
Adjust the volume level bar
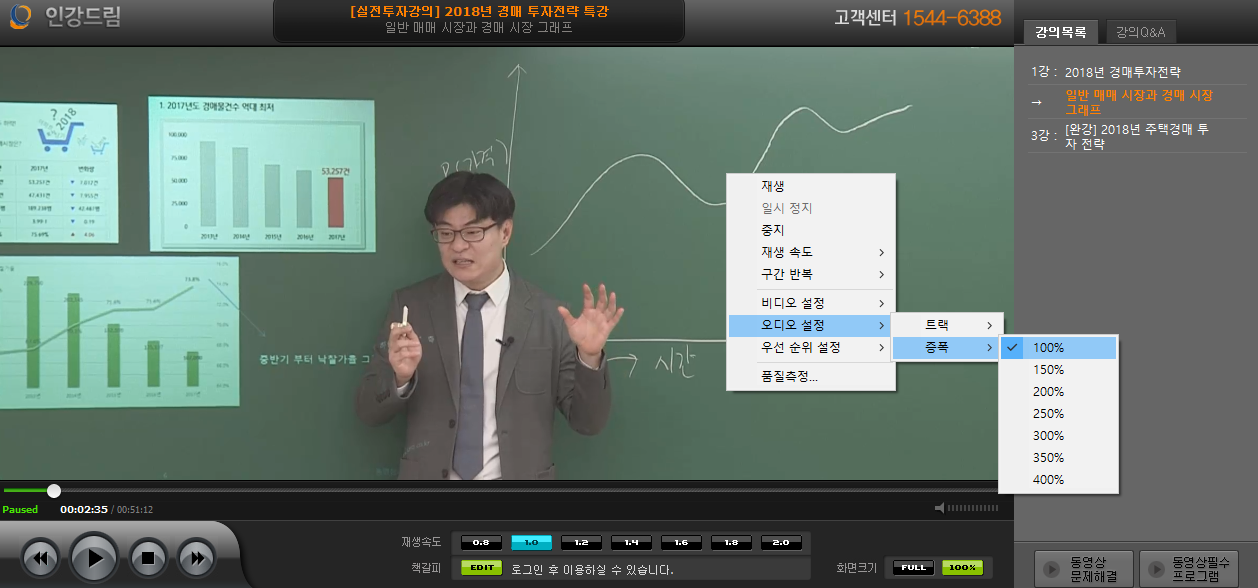(x=972, y=508)
